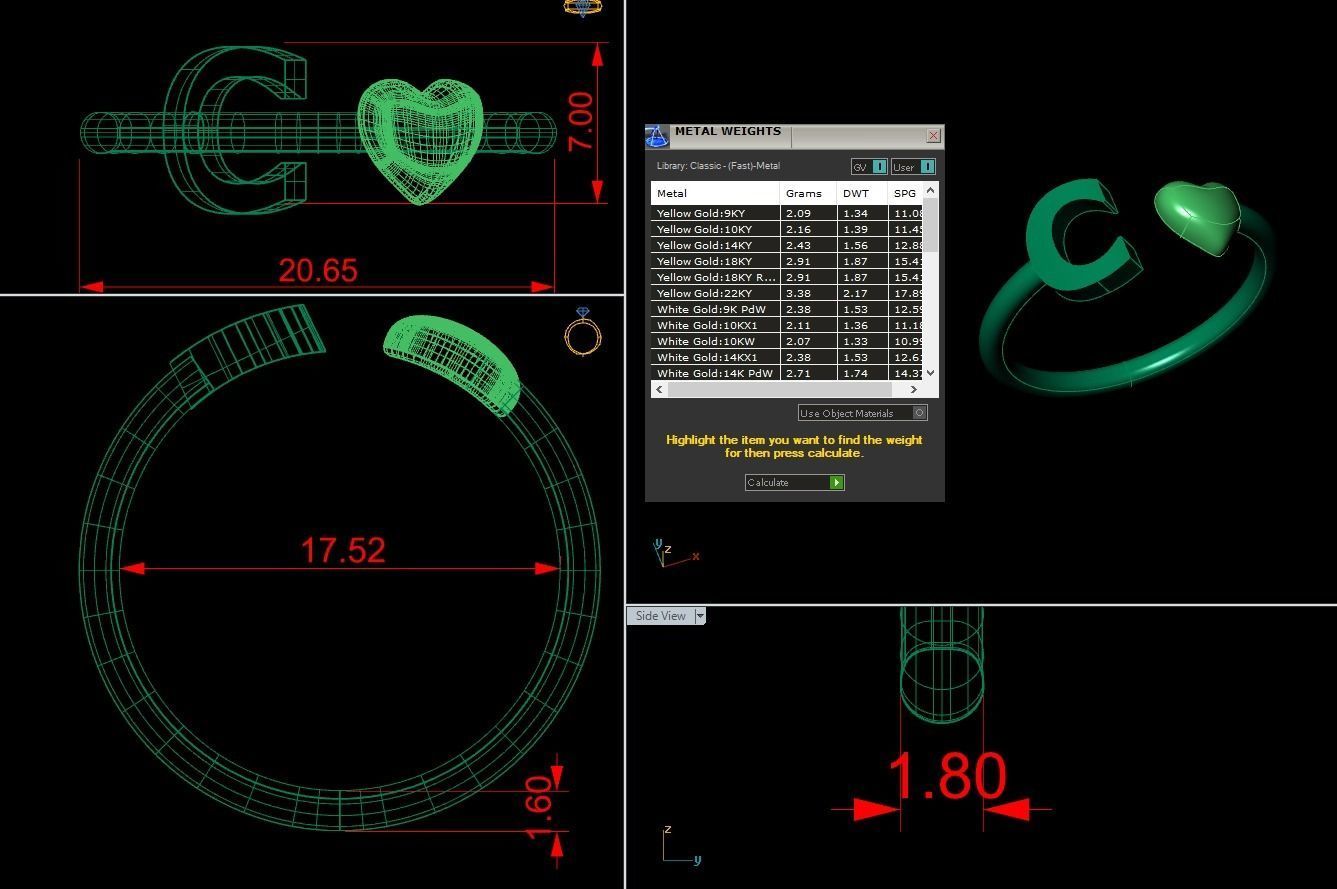Click the 1.74 DWT cell
Viewport: 1337px width, 889px height.
tap(862, 373)
